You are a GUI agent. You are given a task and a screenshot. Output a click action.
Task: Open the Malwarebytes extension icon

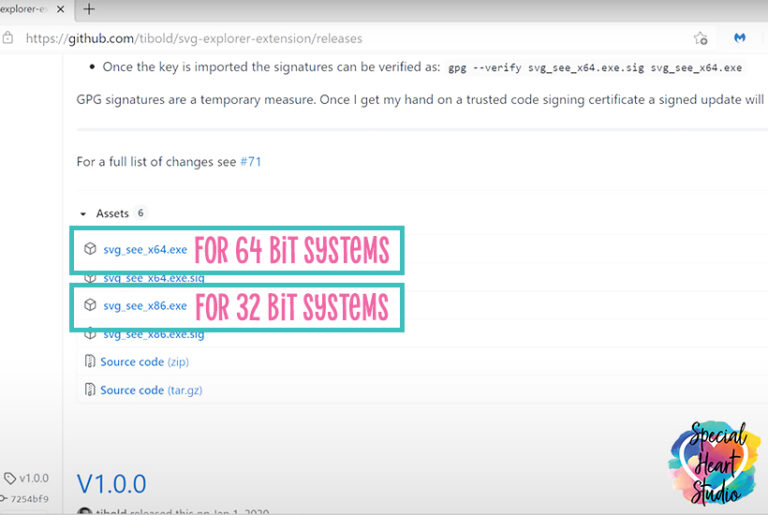(x=740, y=38)
